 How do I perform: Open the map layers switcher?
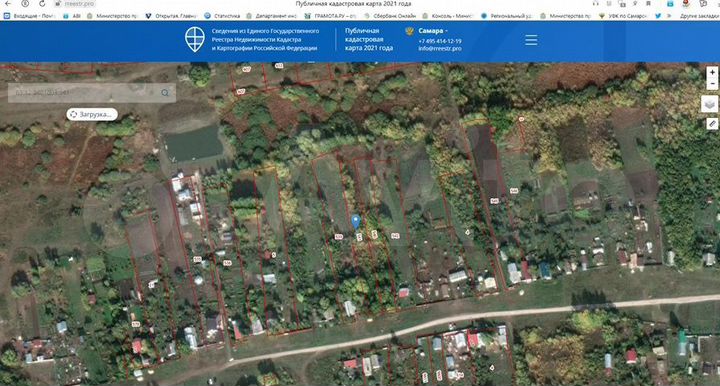pyautogui.click(x=710, y=104)
